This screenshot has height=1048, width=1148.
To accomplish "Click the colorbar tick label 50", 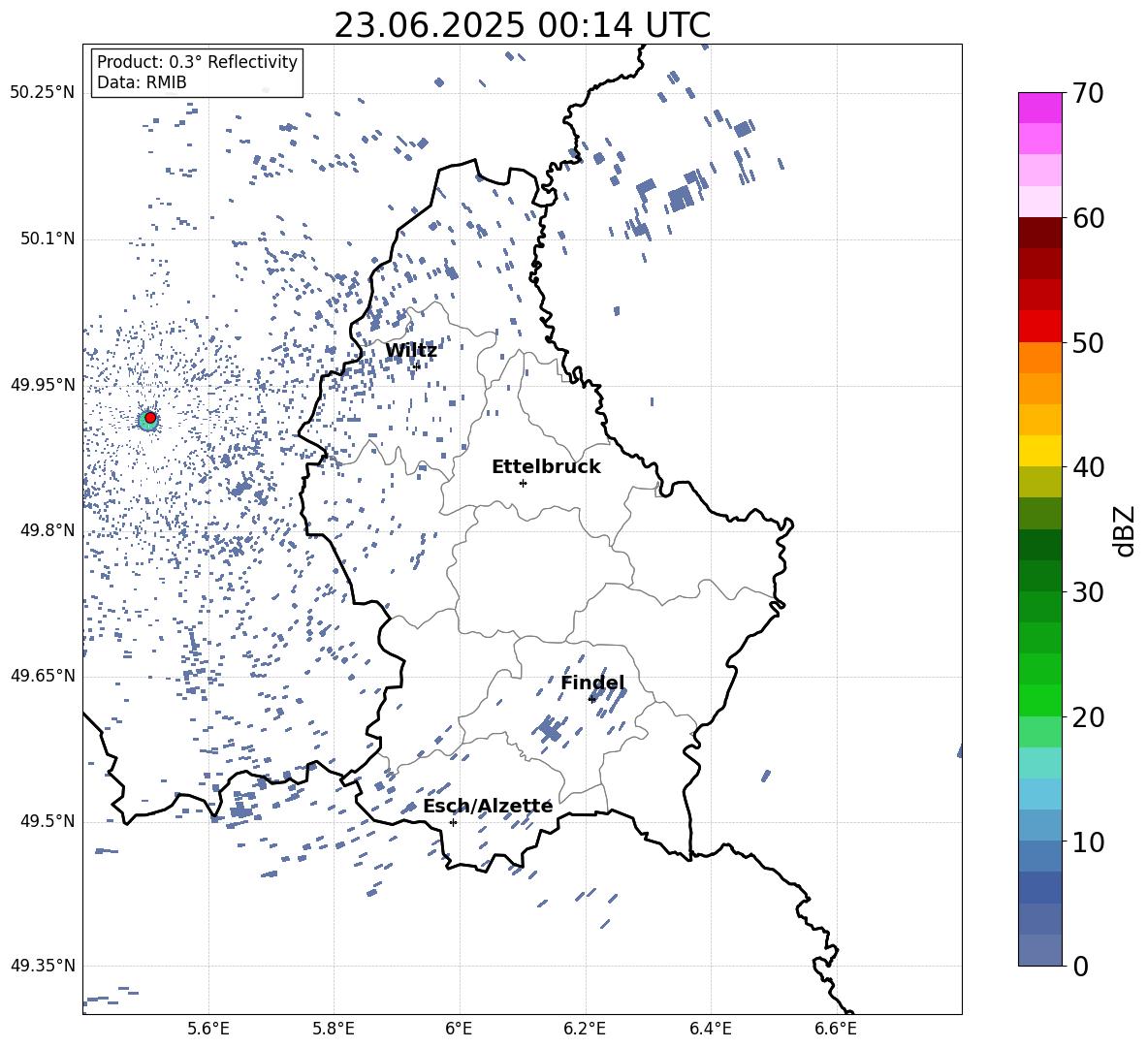I will (1088, 342).
